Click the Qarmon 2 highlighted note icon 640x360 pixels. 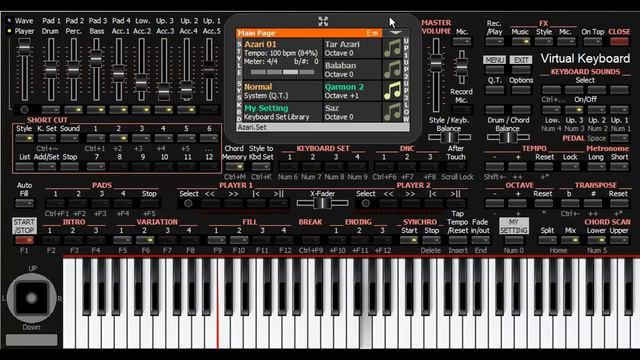click(392, 91)
